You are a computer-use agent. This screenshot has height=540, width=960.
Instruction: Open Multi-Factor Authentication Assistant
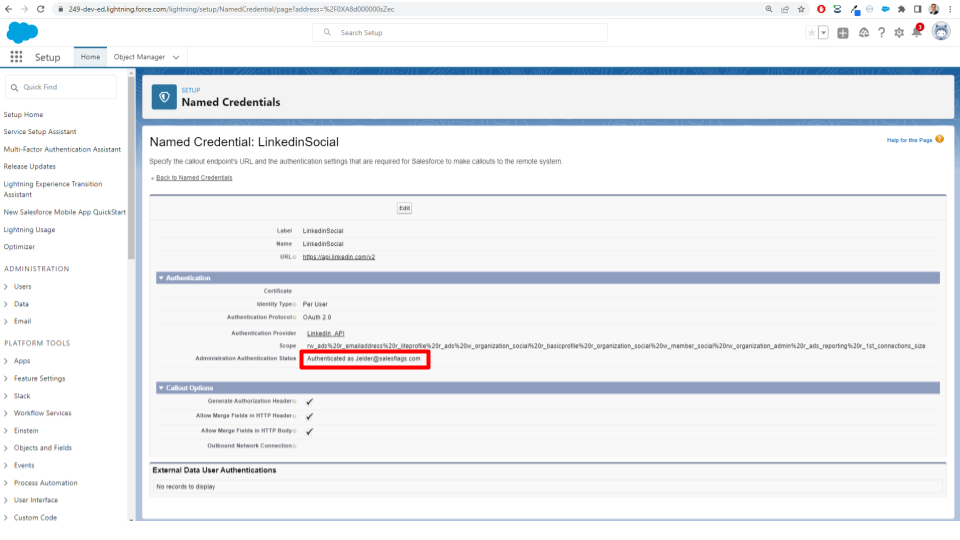(62, 149)
